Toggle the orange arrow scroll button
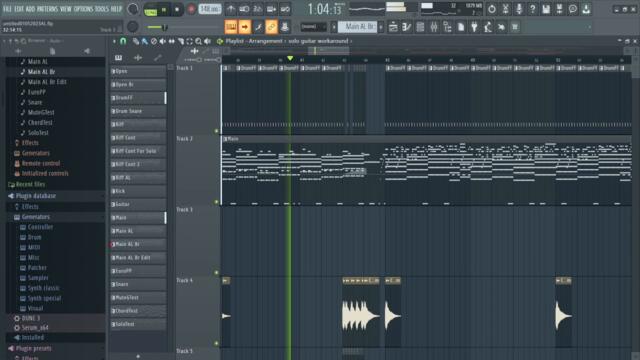This screenshot has height=360, width=640. pyautogui.click(x=244, y=27)
